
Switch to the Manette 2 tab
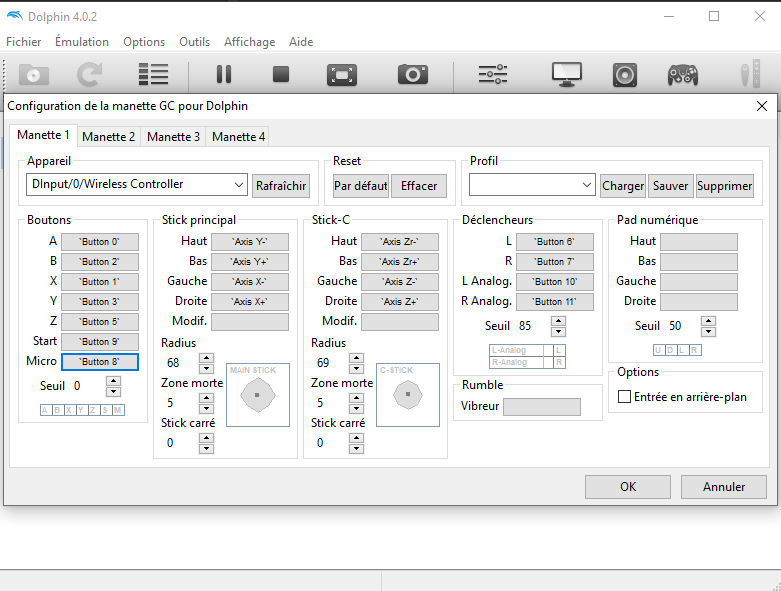coord(108,137)
